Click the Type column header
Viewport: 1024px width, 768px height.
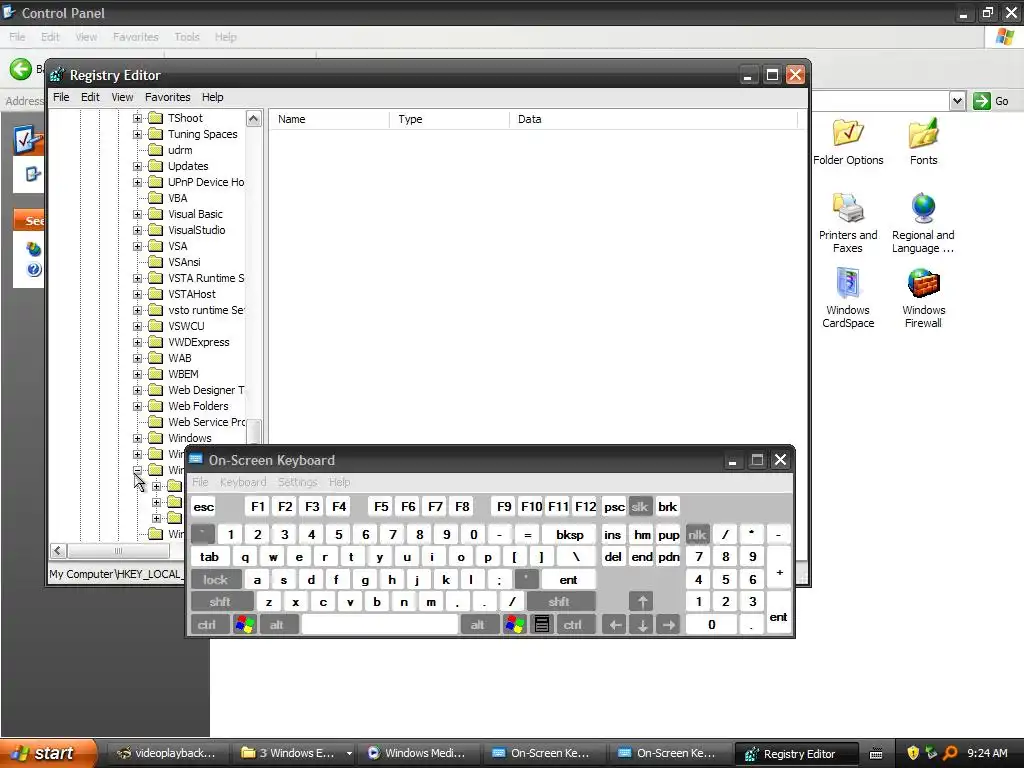click(449, 120)
